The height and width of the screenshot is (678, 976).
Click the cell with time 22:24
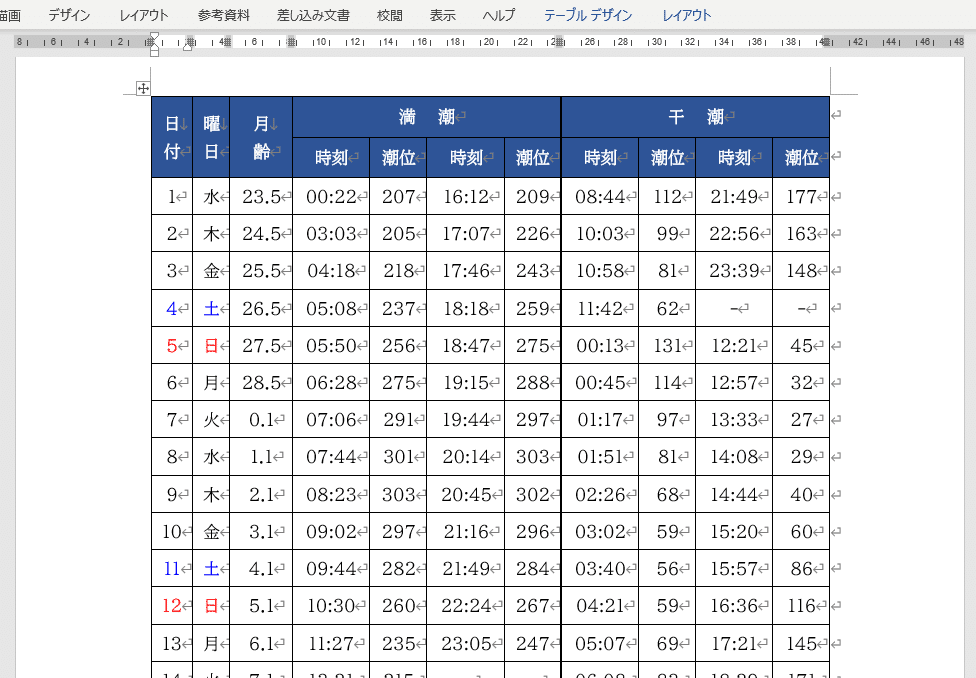[466, 606]
